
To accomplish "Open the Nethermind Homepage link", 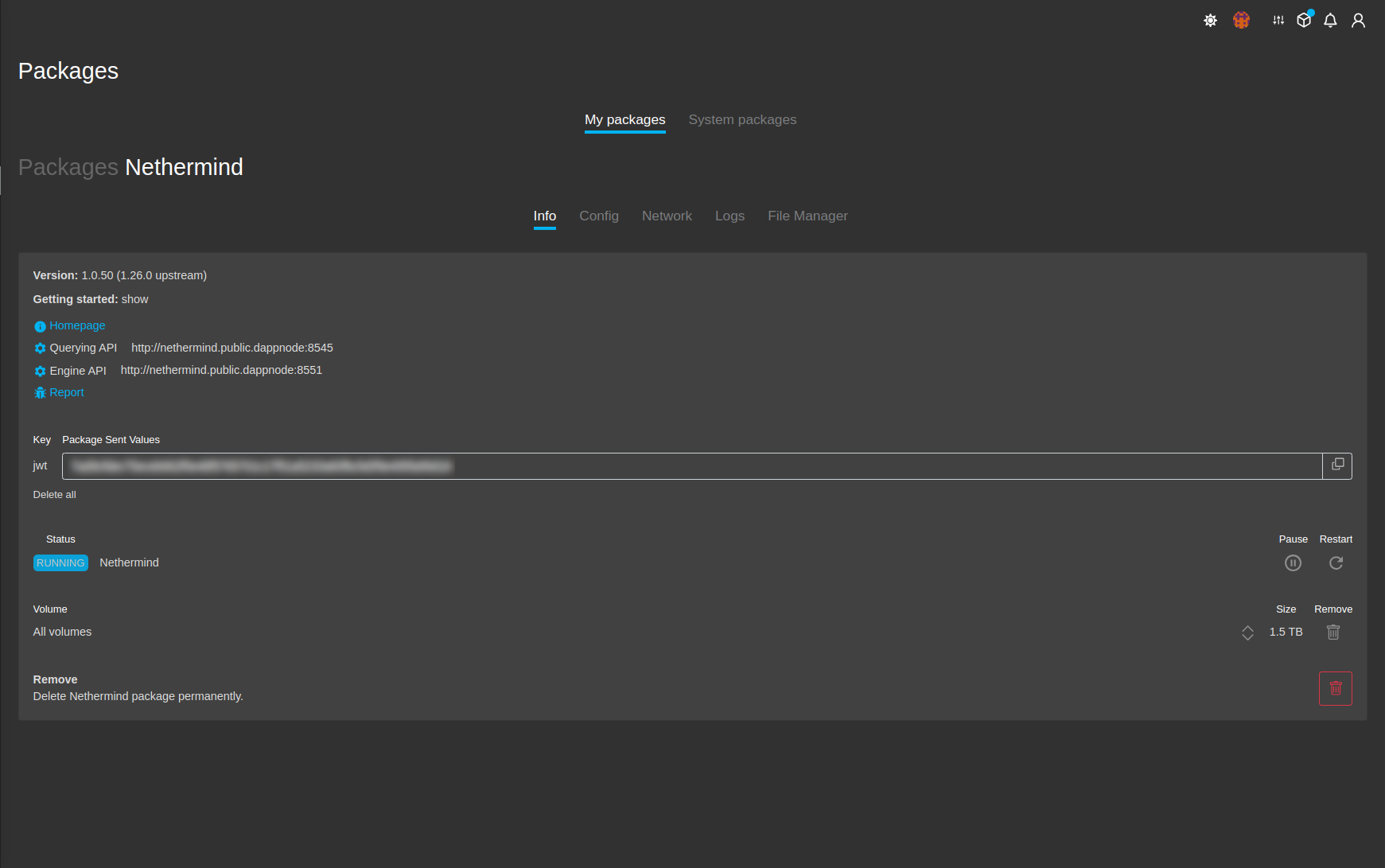I will [77, 326].
